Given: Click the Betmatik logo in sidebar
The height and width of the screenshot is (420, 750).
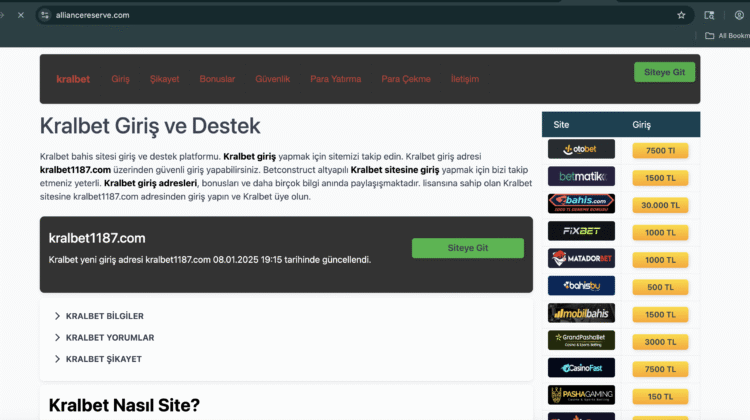Looking at the screenshot, I should [581, 177].
